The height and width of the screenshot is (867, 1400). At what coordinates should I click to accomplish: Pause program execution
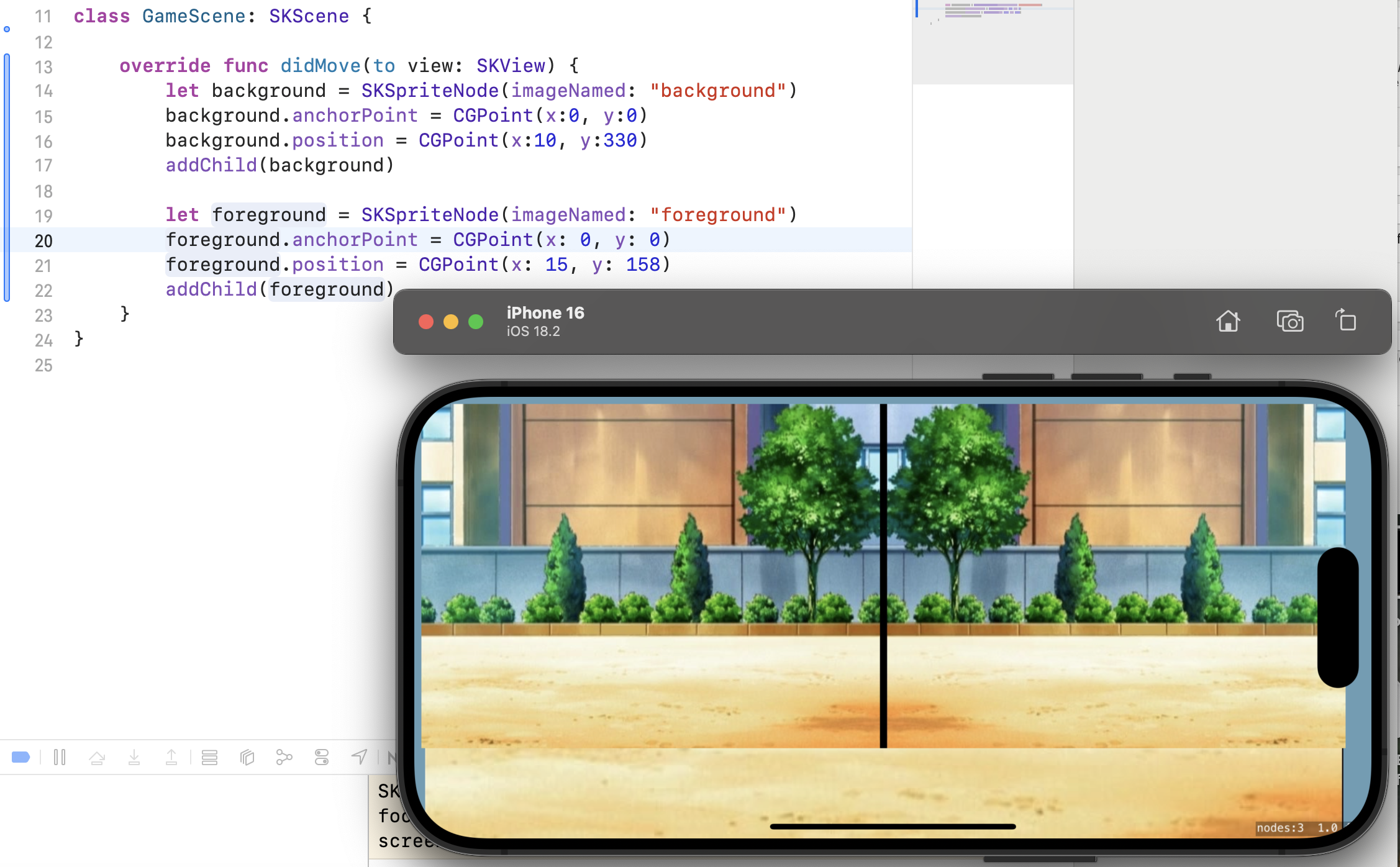(60, 757)
